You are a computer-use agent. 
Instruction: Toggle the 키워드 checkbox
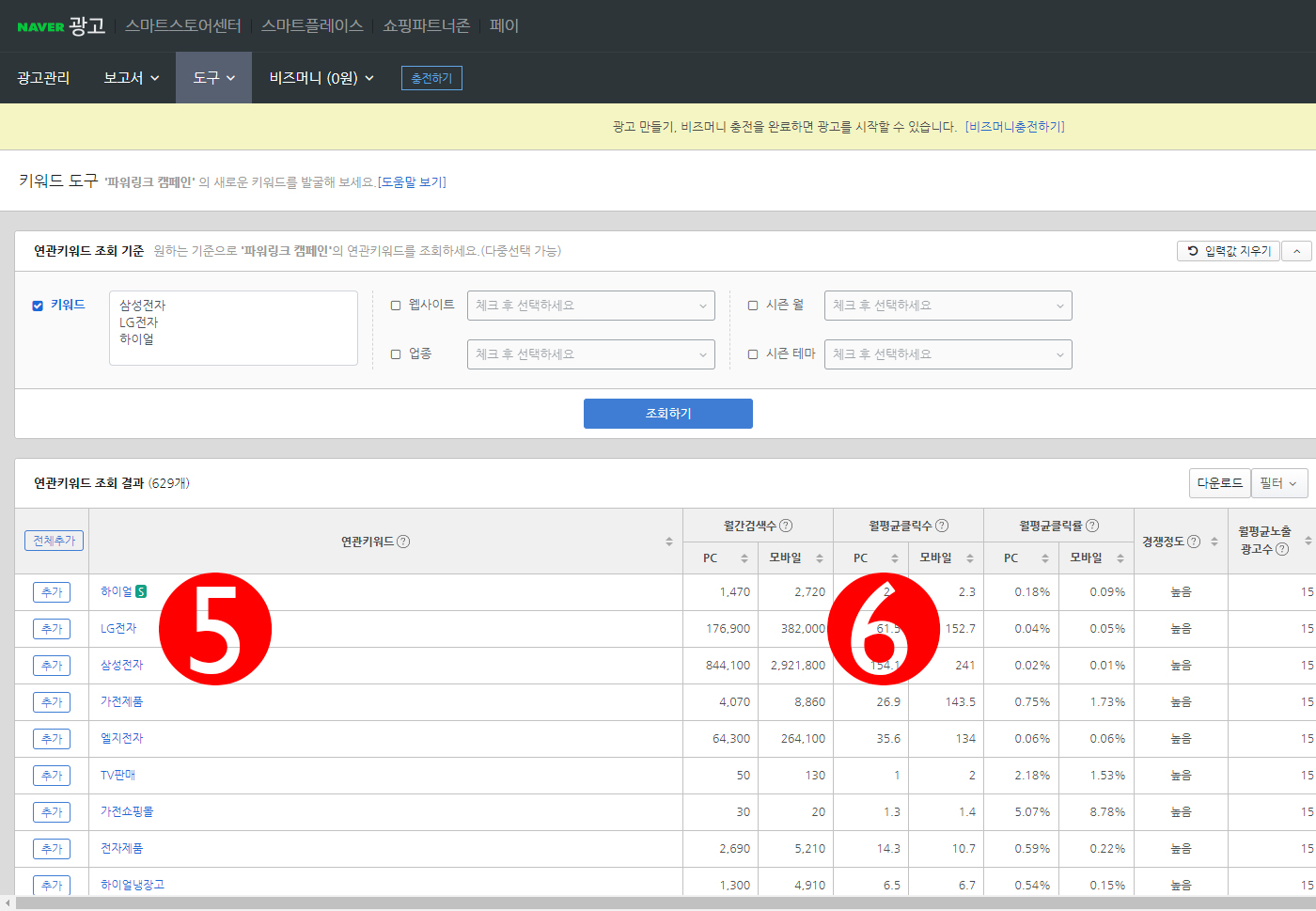click(x=38, y=306)
